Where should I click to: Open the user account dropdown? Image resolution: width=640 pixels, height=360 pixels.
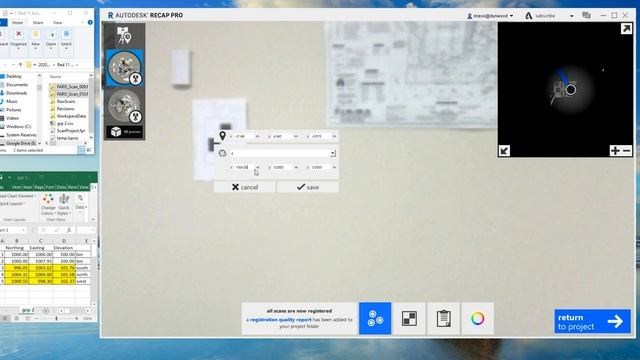[490, 16]
